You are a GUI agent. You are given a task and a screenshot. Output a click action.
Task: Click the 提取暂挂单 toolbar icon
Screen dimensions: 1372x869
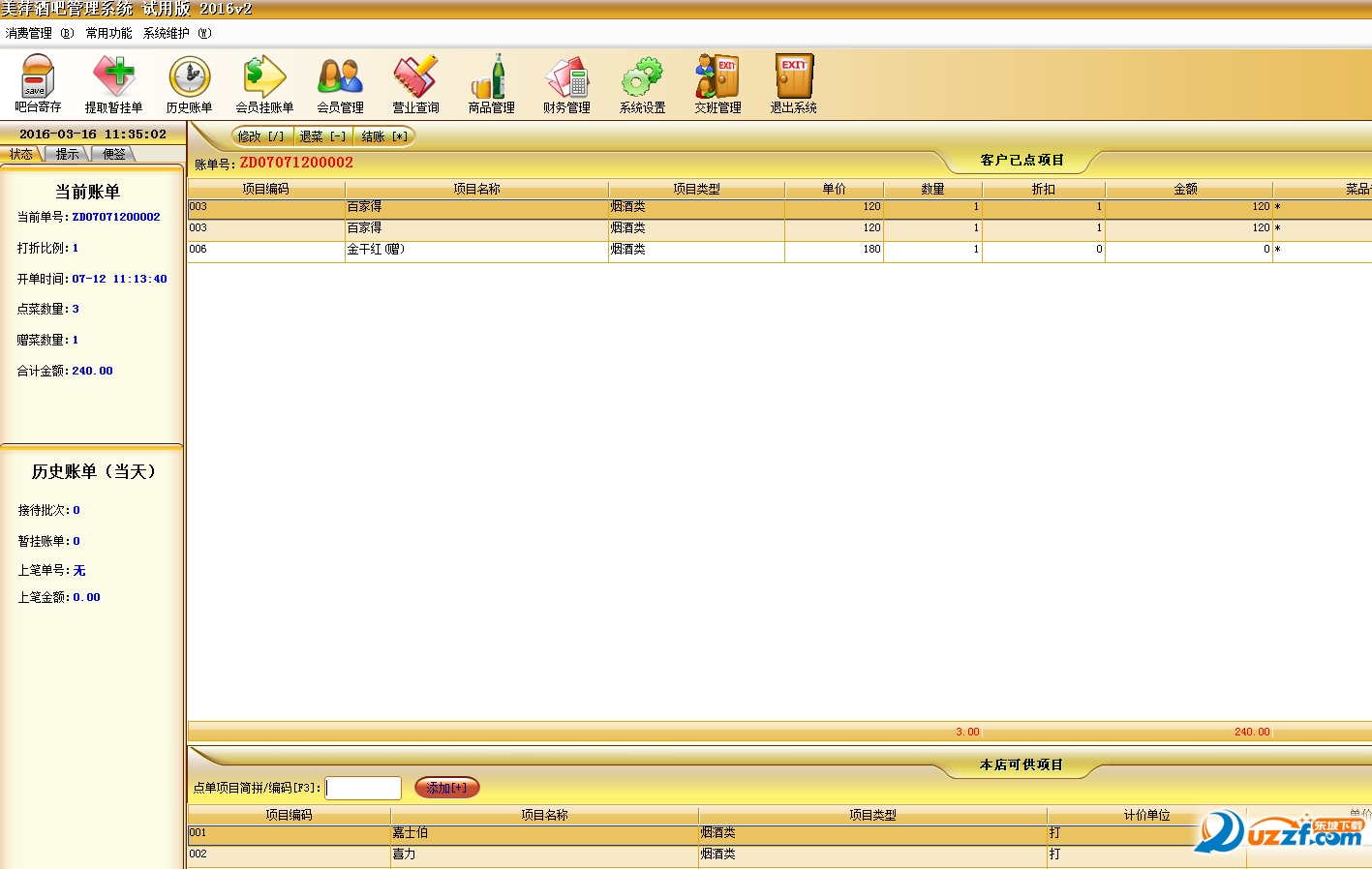(x=113, y=83)
